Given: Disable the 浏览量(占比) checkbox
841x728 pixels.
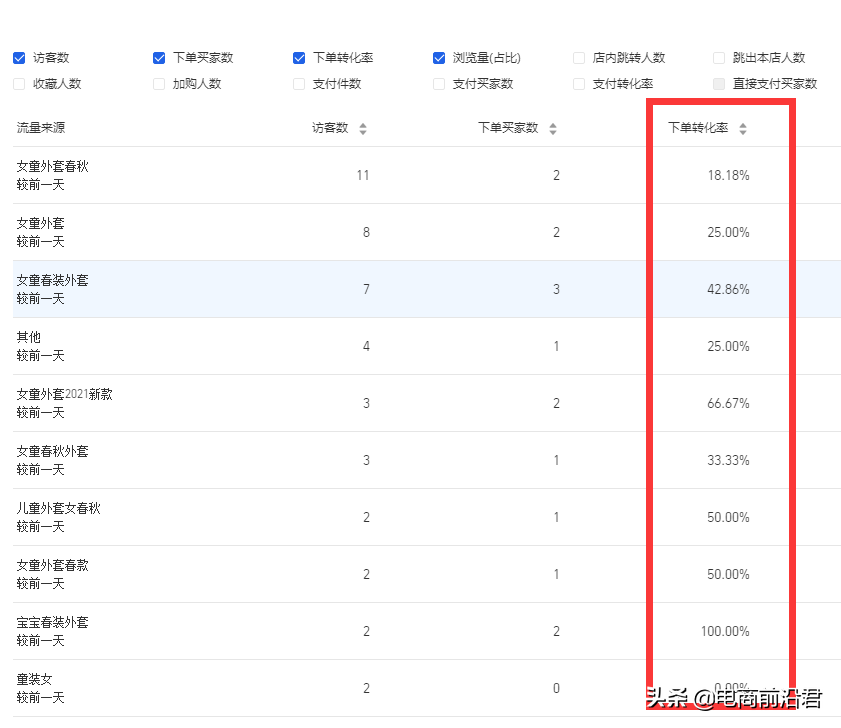Looking at the screenshot, I should (438, 57).
